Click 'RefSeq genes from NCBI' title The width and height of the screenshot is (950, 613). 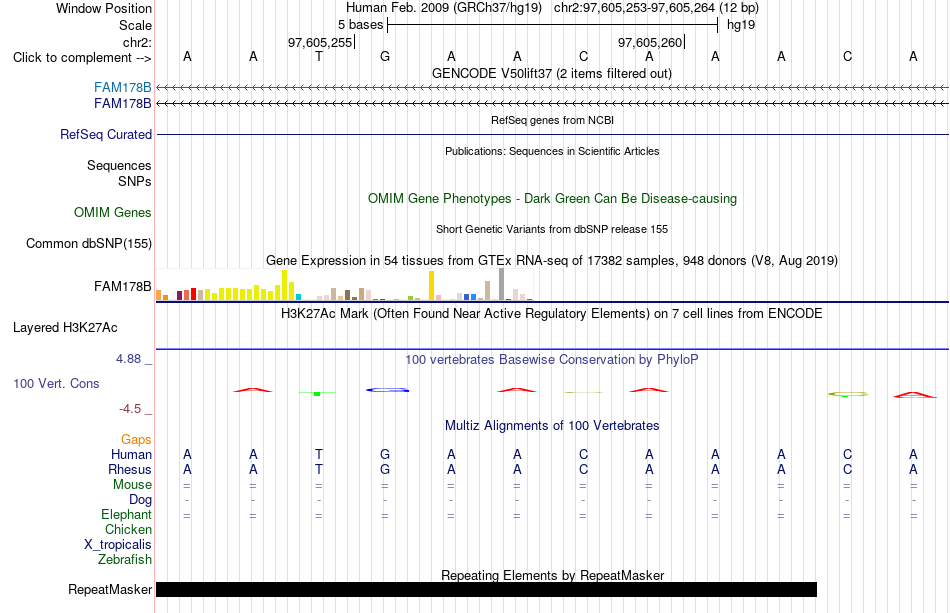[552, 121]
